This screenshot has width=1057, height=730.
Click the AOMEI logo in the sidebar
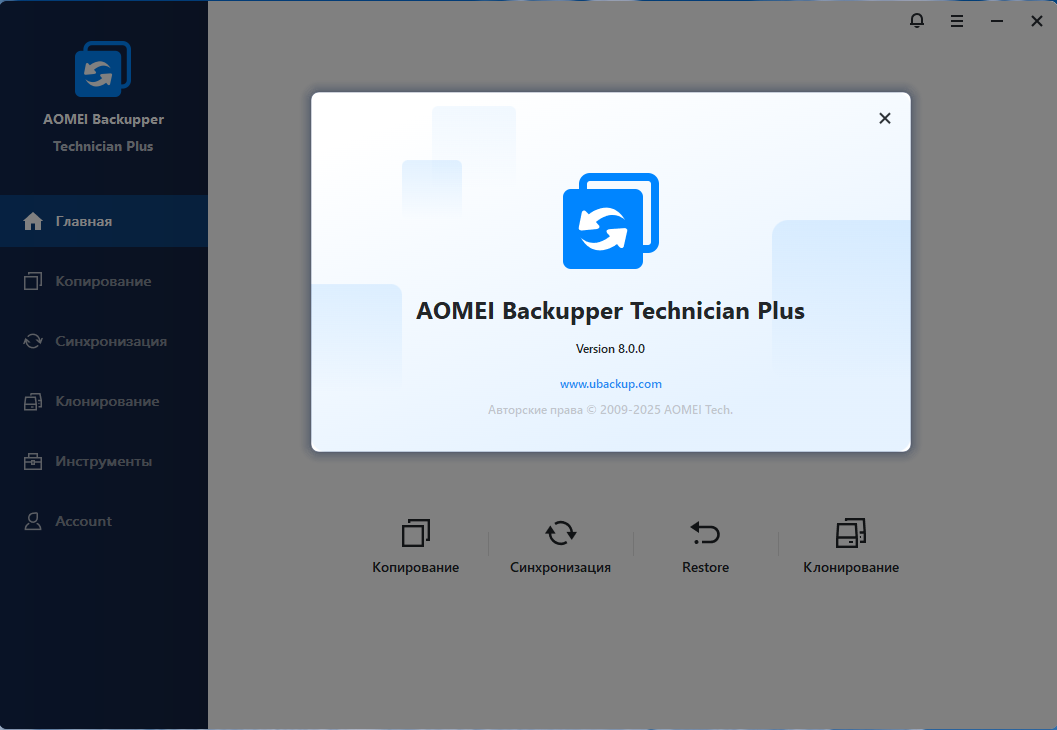pos(103,70)
